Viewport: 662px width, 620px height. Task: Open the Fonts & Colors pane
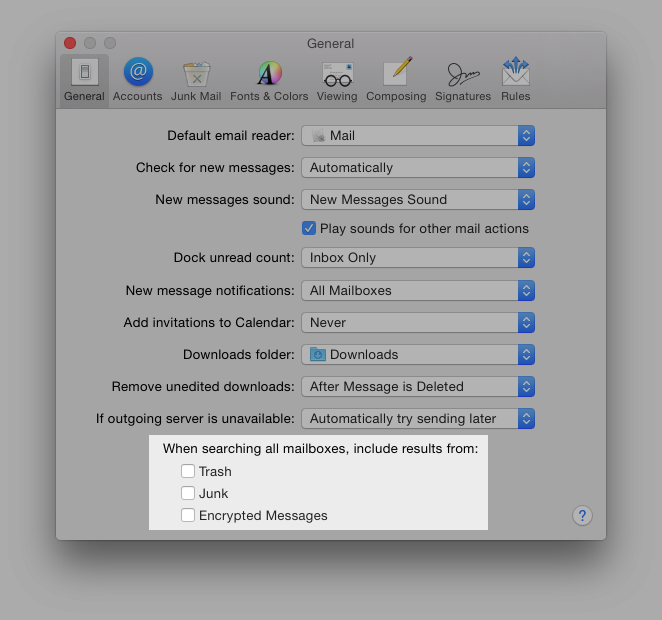269,80
